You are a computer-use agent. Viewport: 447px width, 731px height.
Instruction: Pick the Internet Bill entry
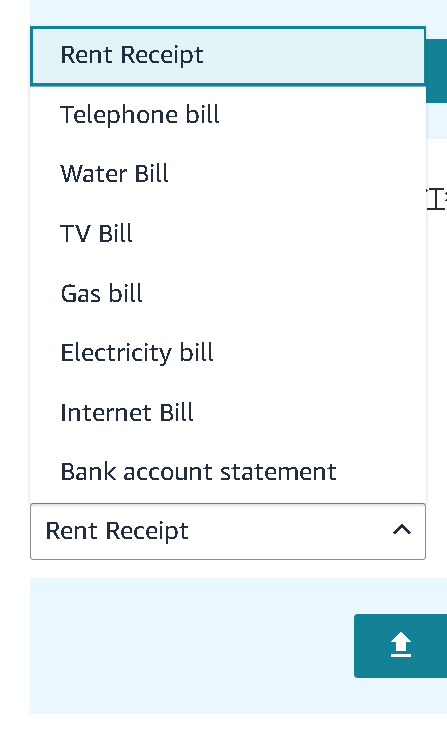(228, 412)
